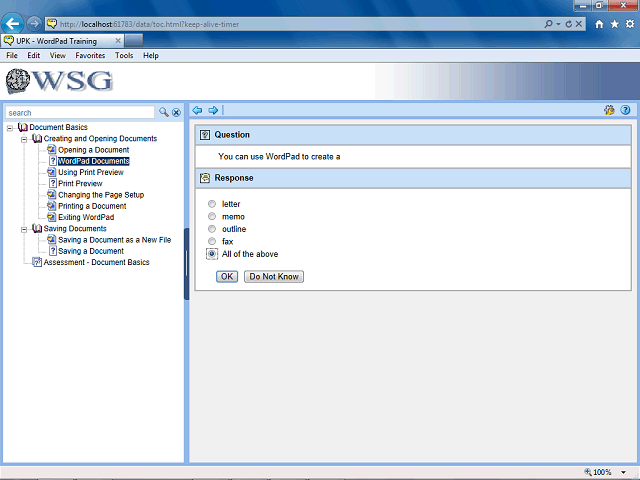Screen dimensions: 640x480
Task: Click the search magnifier in address bar
Action: pos(549,24)
